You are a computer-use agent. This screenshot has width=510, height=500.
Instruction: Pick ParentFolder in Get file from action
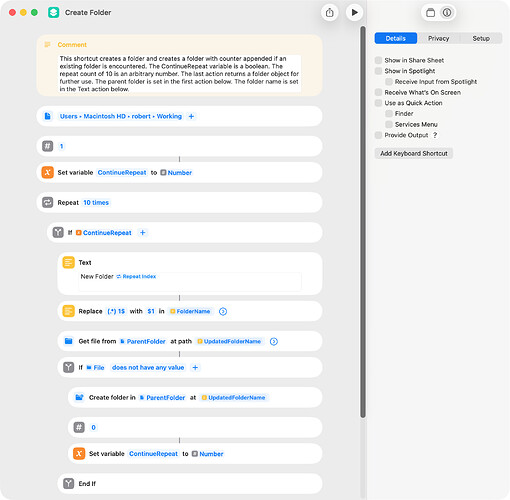click(x=143, y=341)
